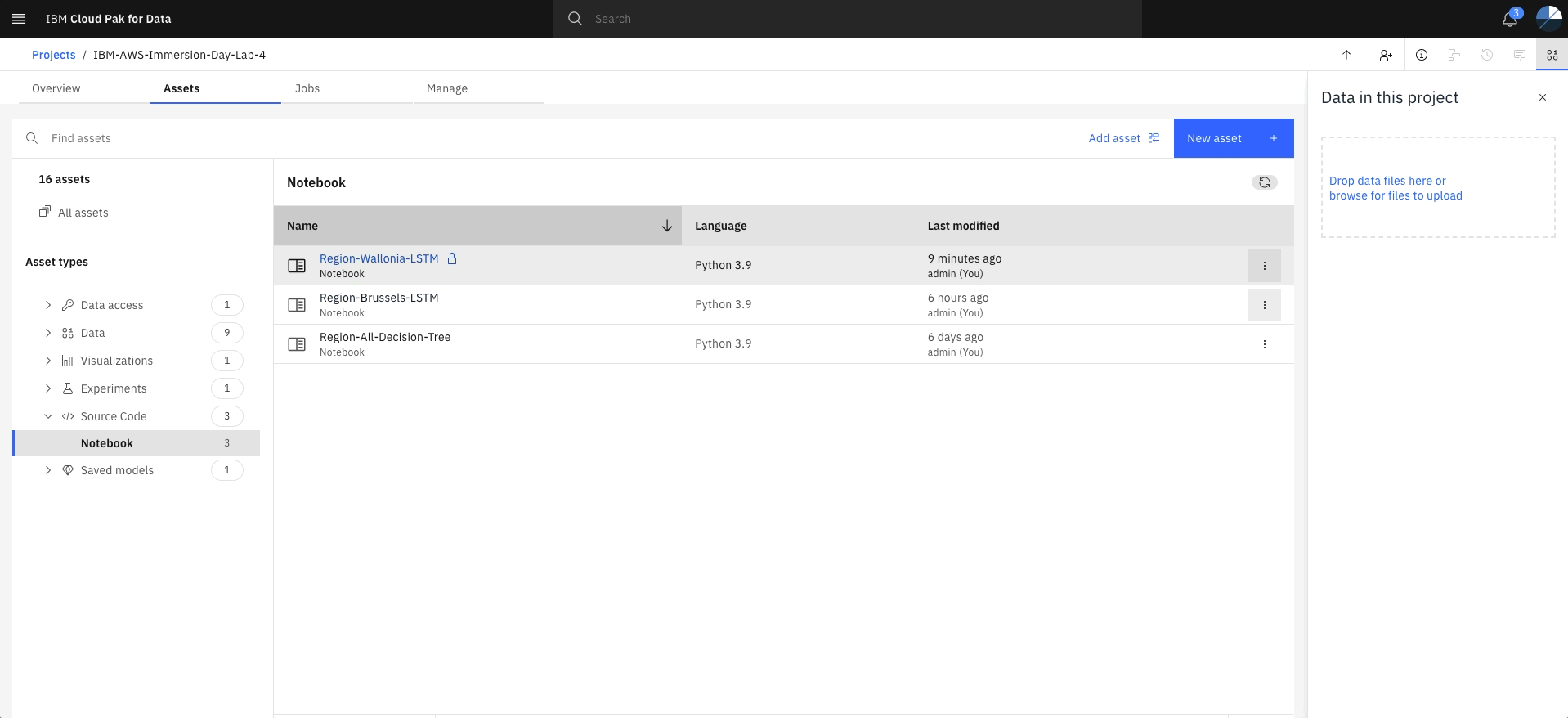Select the Notebook tree item
This screenshot has width=1568, height=718.
(x=137, y=443)
